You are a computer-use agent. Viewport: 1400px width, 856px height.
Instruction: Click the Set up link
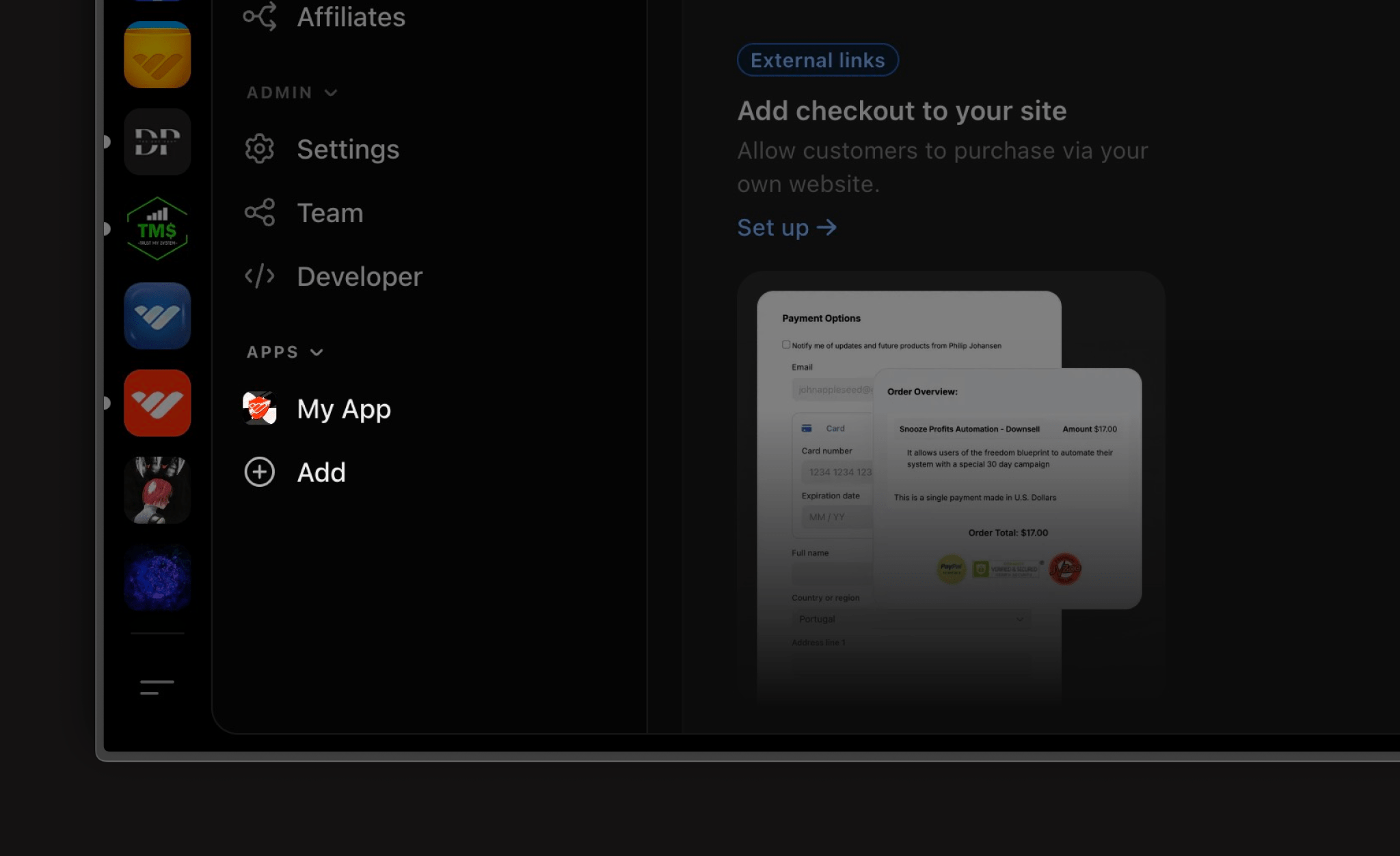coord(786,227)
